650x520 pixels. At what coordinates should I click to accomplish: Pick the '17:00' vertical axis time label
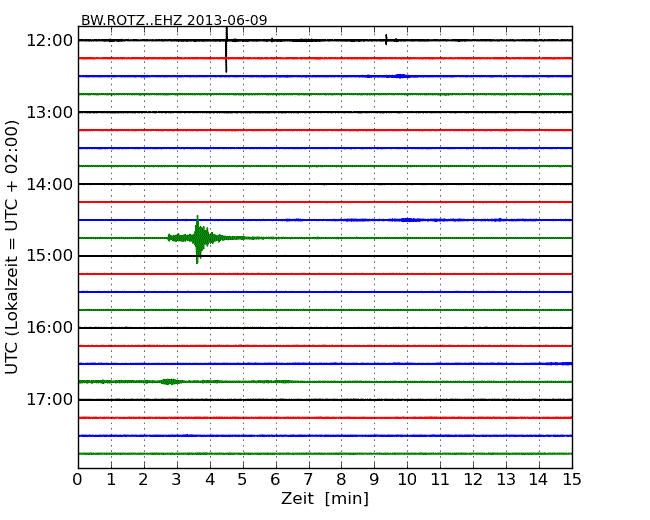(x=49, y=400)
